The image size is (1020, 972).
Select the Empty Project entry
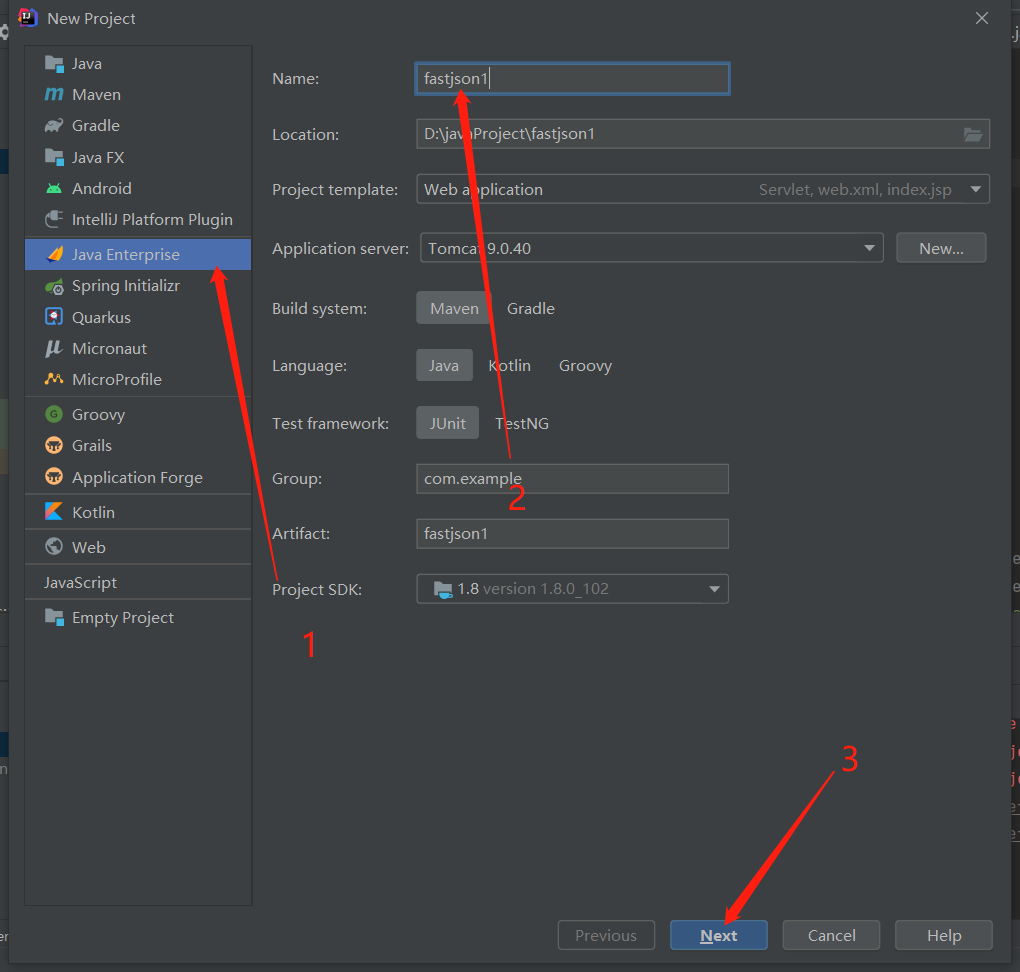[138, 617]
